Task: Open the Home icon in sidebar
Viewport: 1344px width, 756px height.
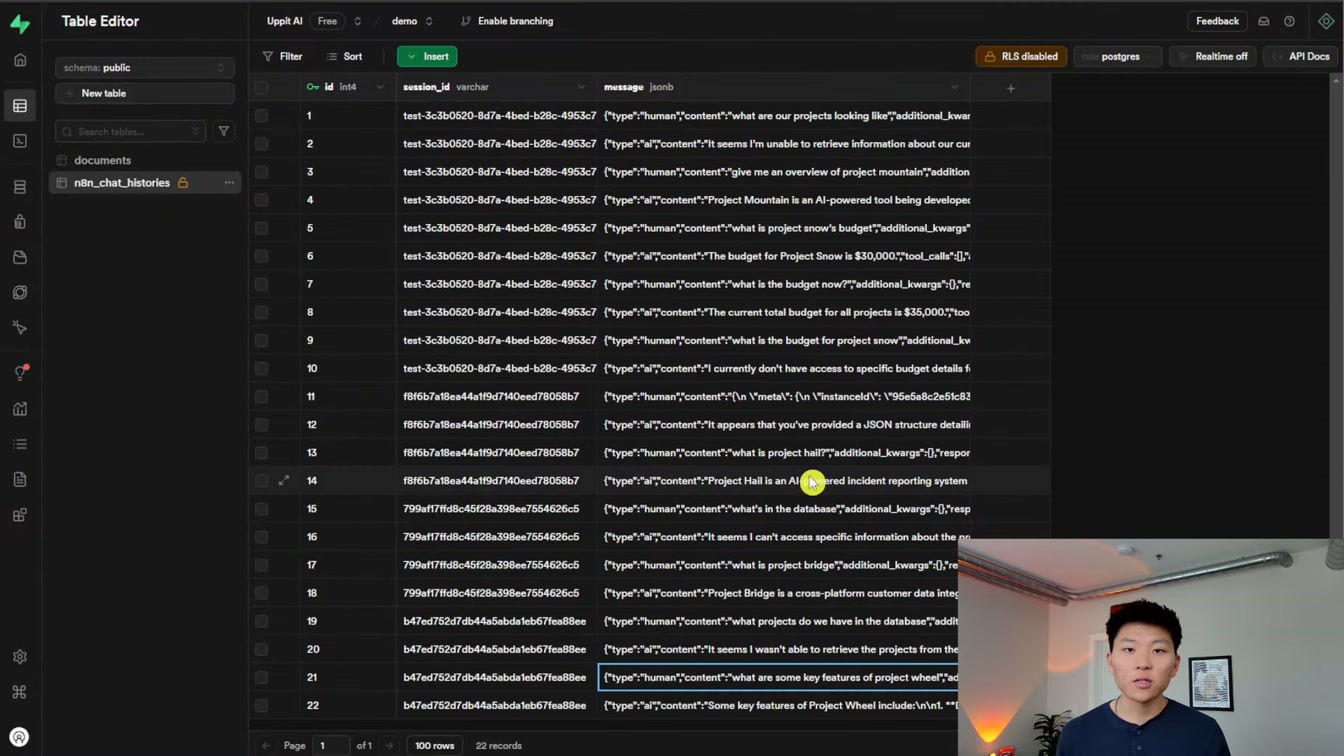Action: 20,60
